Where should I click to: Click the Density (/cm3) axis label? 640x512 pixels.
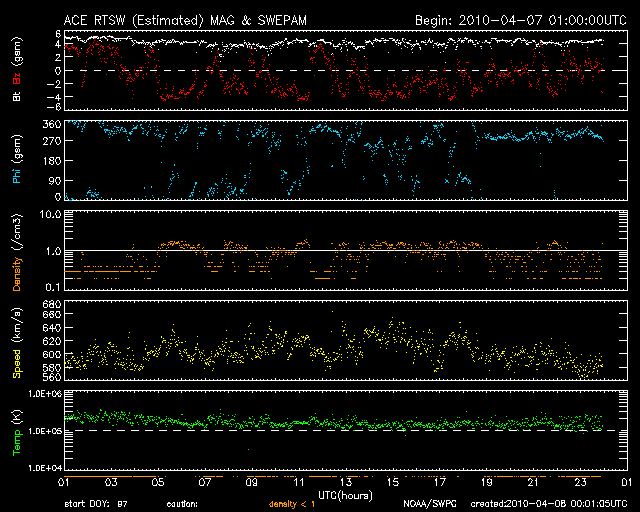click(15, 251)
